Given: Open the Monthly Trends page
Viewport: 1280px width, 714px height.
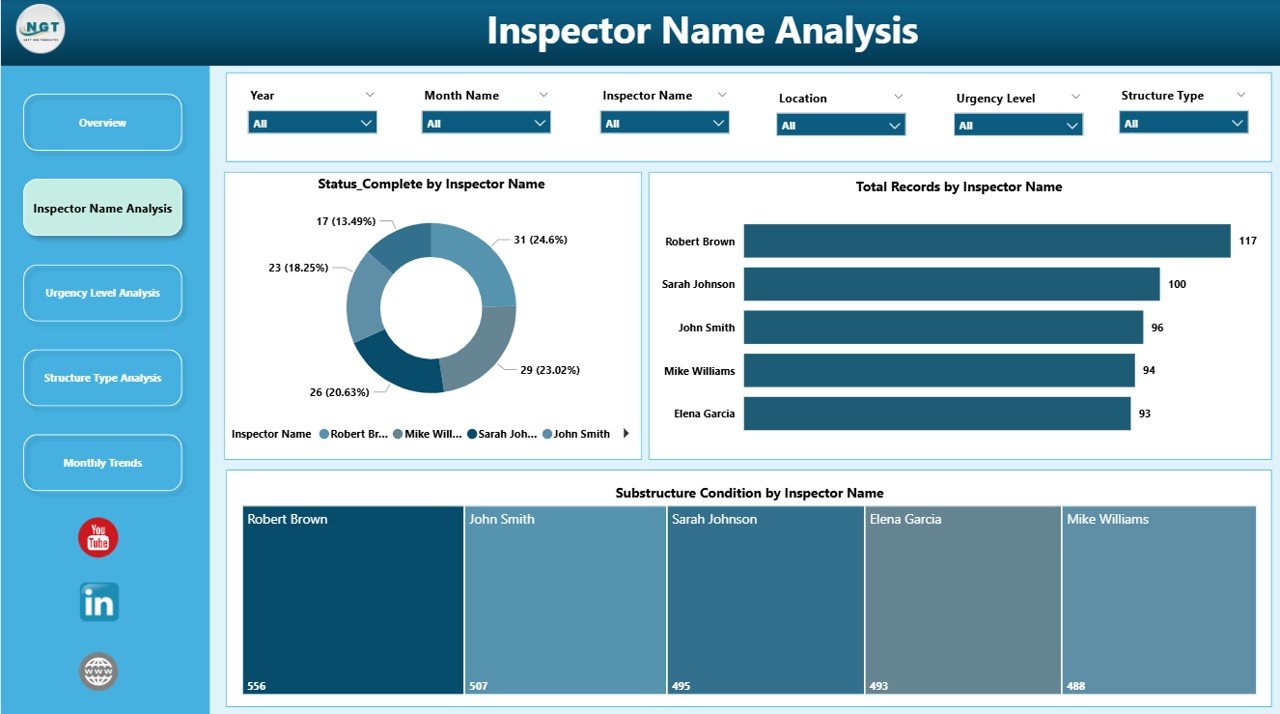Looking at the screenshot, I should (102, 462).
